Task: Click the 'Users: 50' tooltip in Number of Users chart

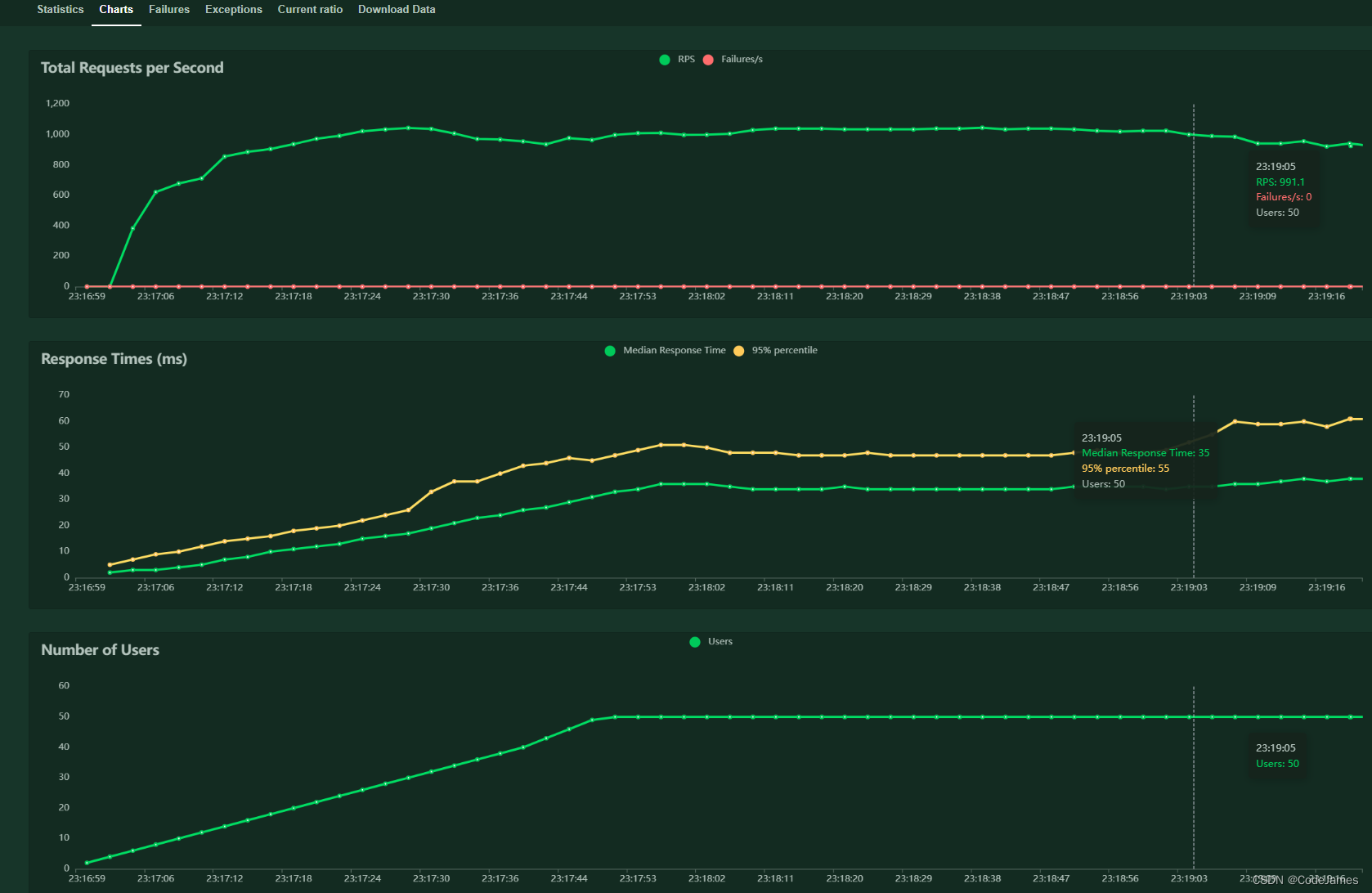Action: click(x=1277, y=764)
